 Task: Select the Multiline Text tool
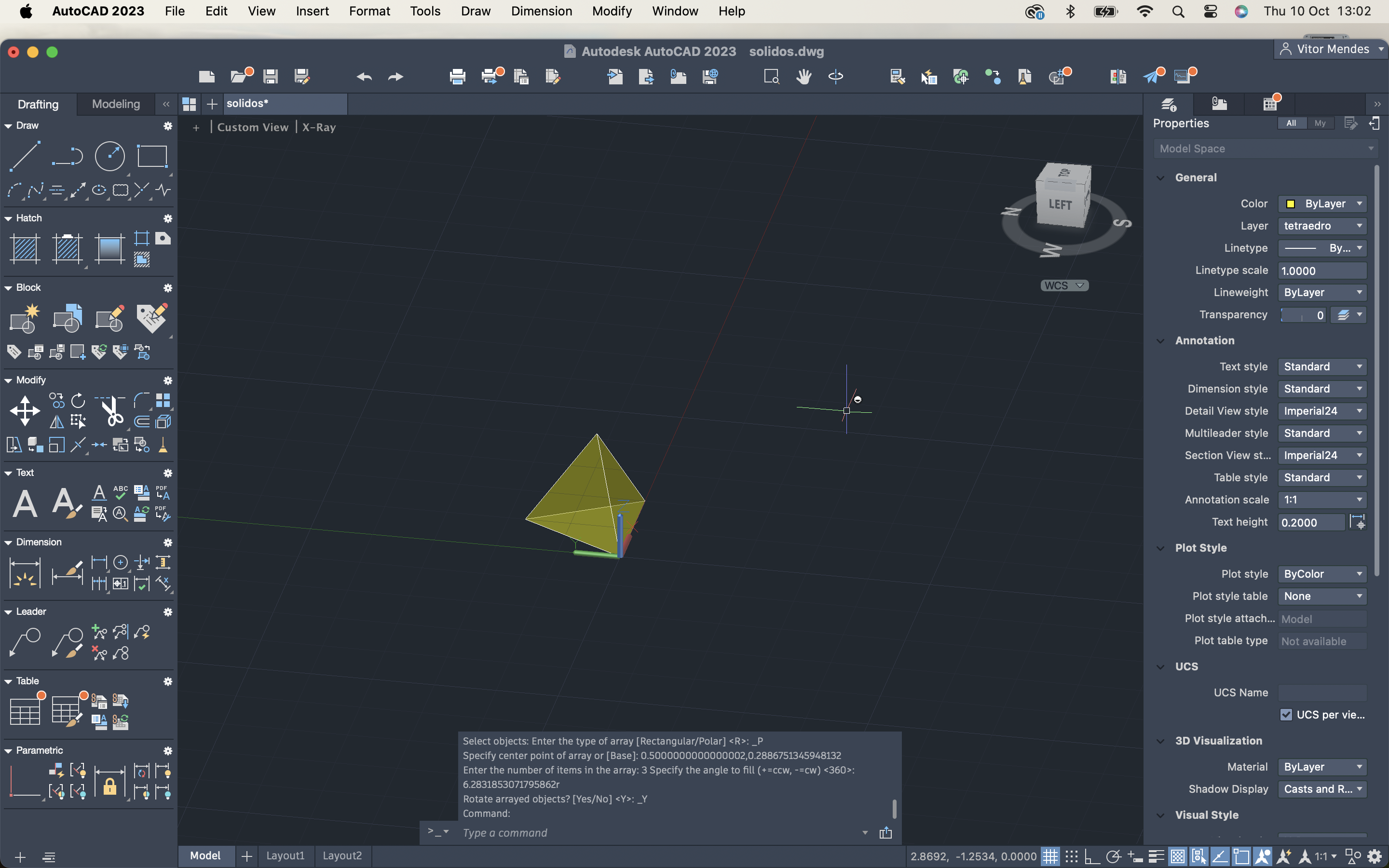tap(25, 503)
